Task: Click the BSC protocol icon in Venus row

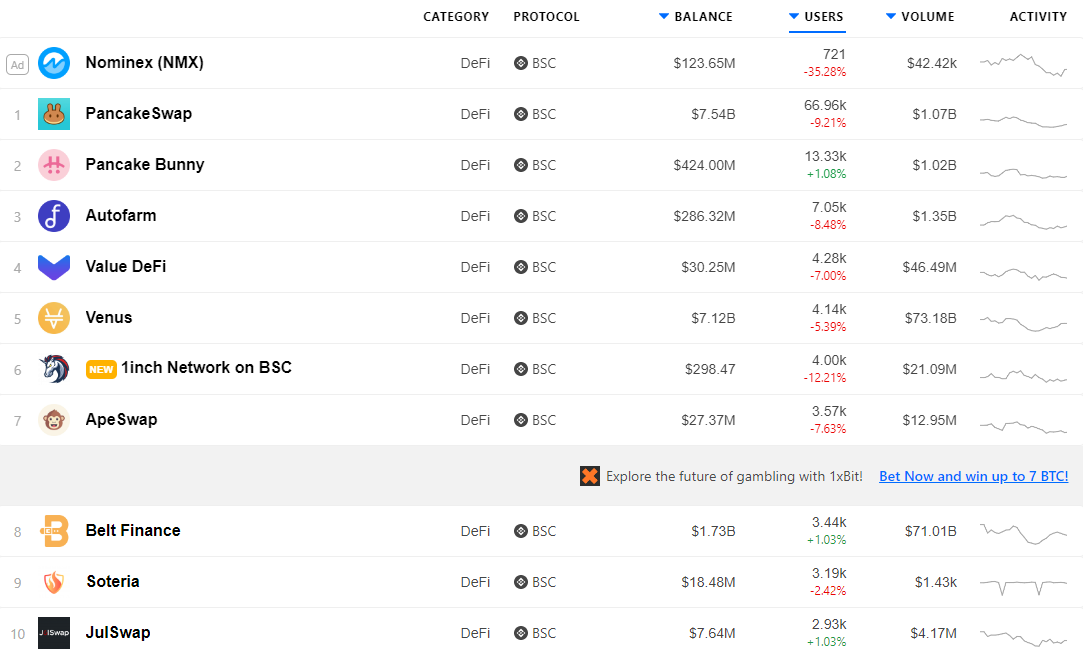Action: pyautogui.click(x=521, y=318)
